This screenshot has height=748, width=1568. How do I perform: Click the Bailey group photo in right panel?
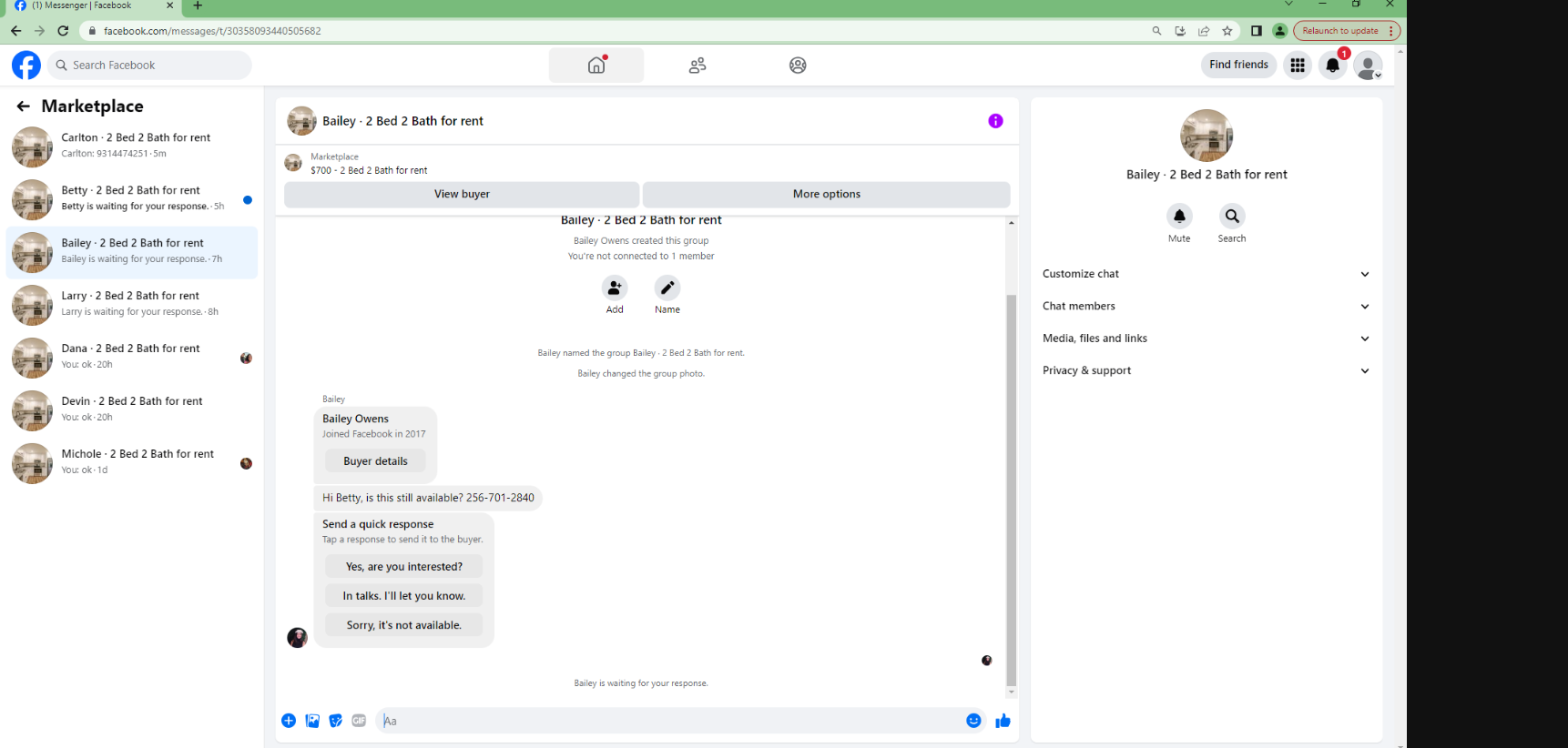pyautogui.click(x=1207, y=136)
